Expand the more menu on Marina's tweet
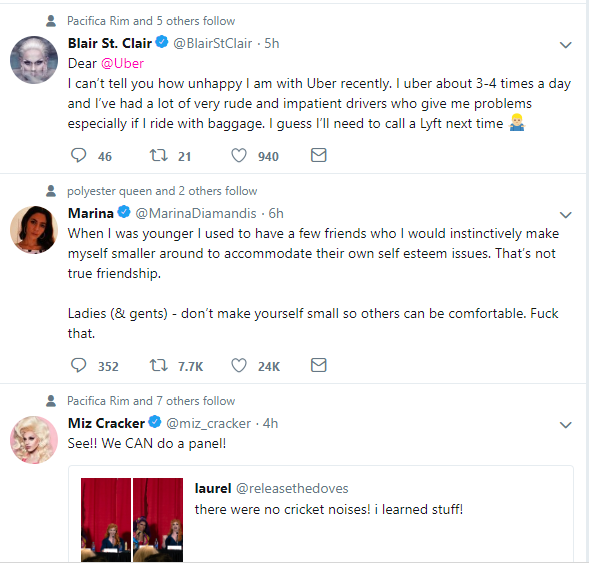The image size is (589, 567). tap(565, 215)
